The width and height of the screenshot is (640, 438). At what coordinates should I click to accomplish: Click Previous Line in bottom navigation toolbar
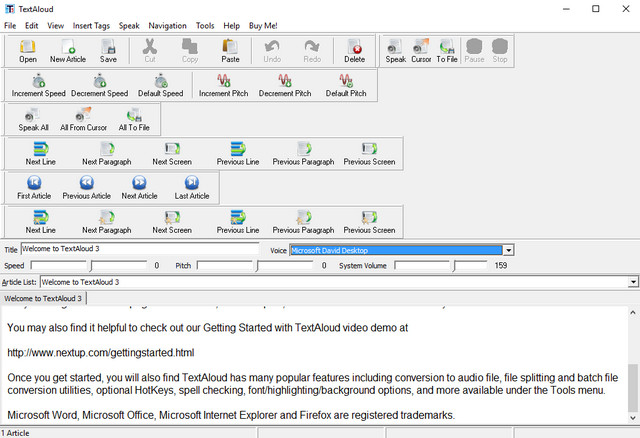(x=238, y=222)
